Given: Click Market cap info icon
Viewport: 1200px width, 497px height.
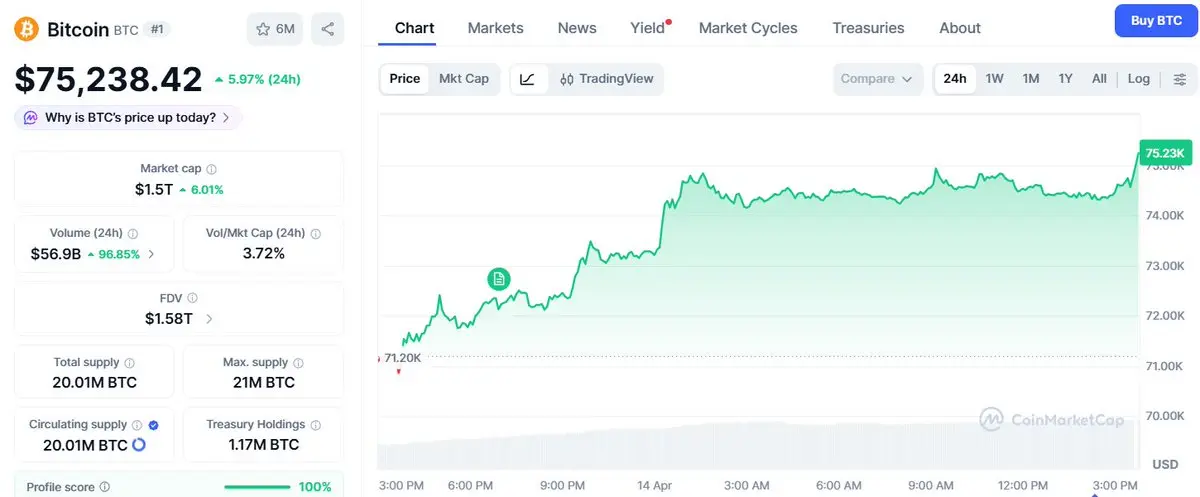Looking at the screenshot, I should (x=211, y=170).
